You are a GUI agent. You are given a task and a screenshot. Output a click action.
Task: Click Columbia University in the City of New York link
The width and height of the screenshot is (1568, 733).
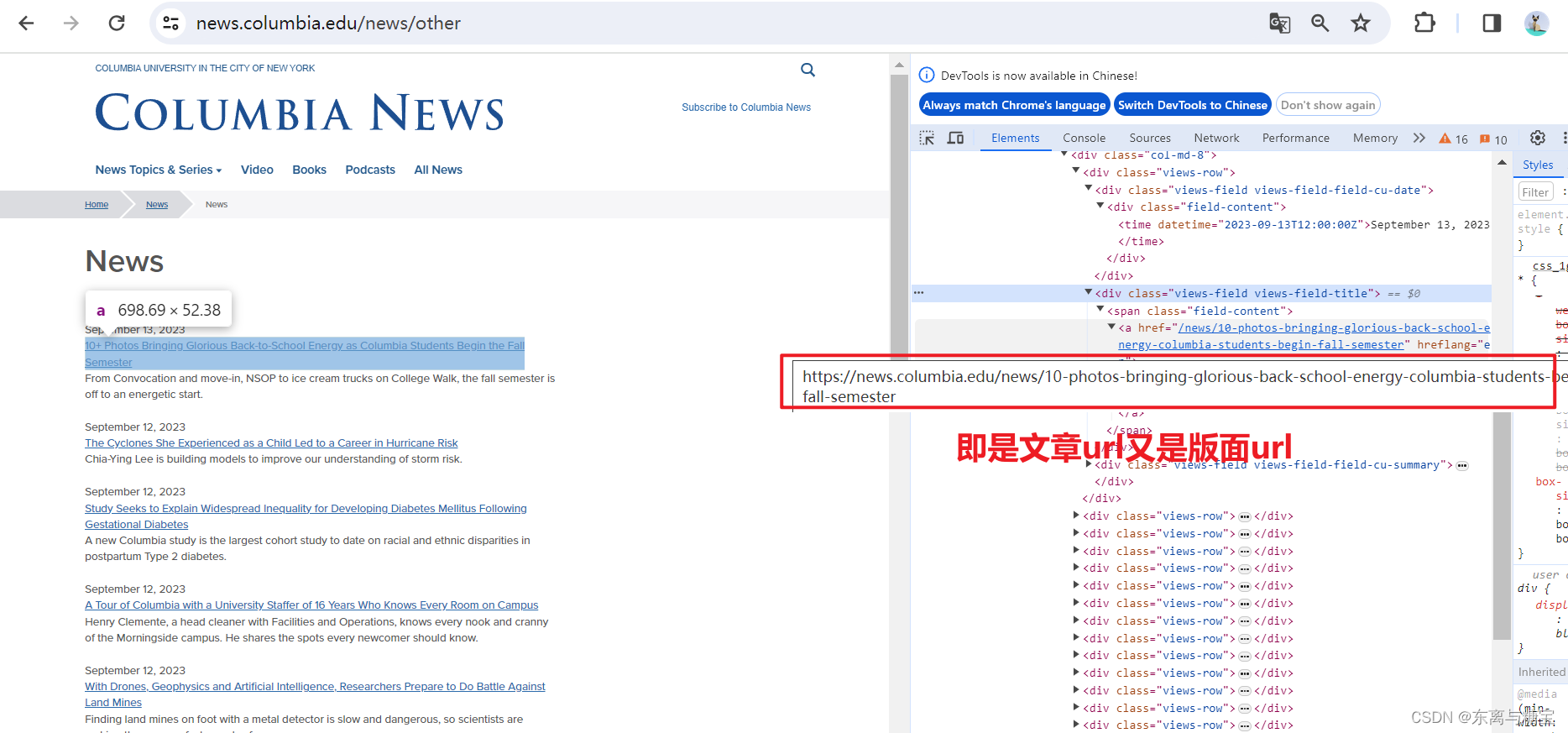205,68
